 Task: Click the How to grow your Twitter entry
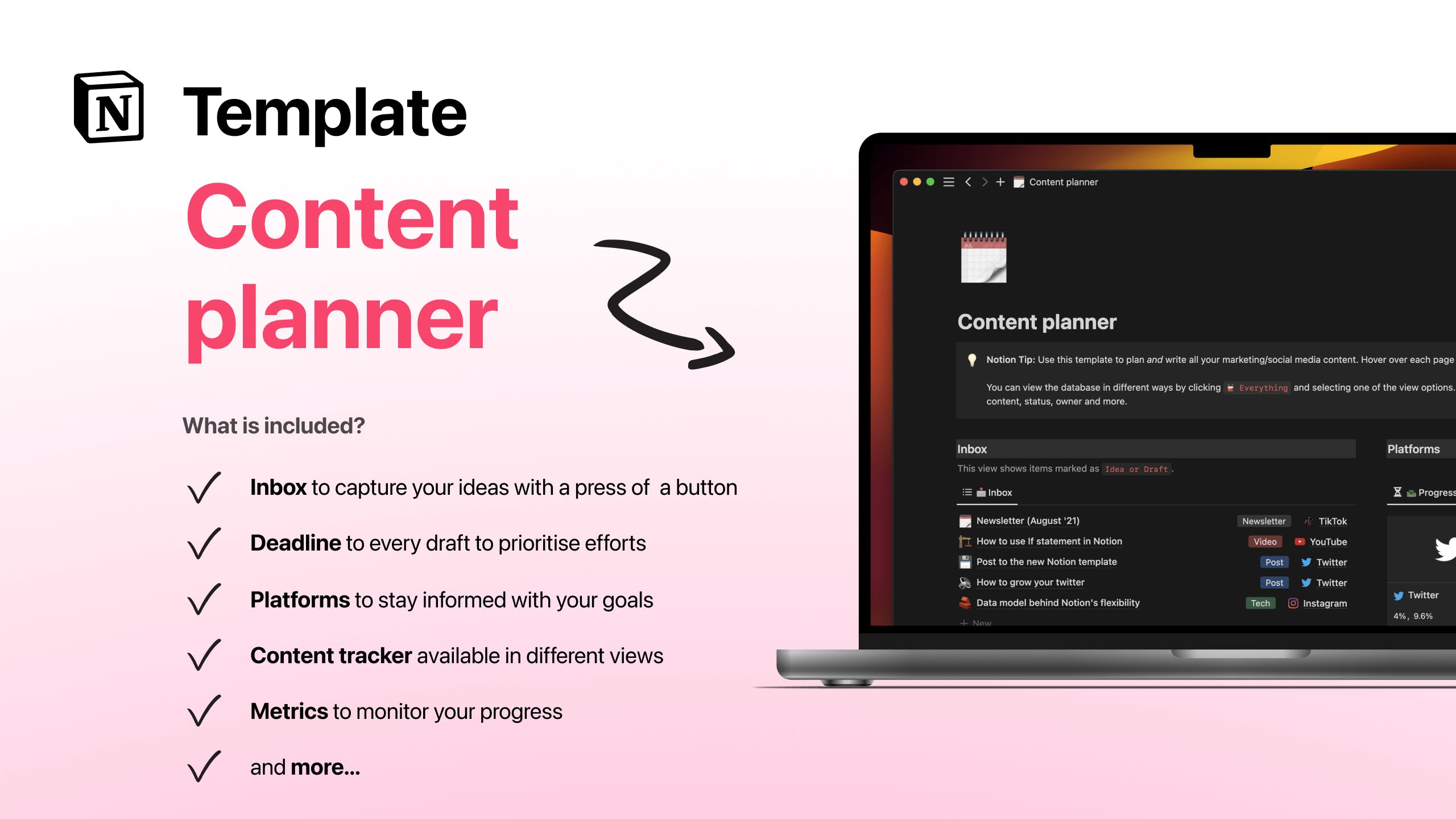coord(1030,582)
